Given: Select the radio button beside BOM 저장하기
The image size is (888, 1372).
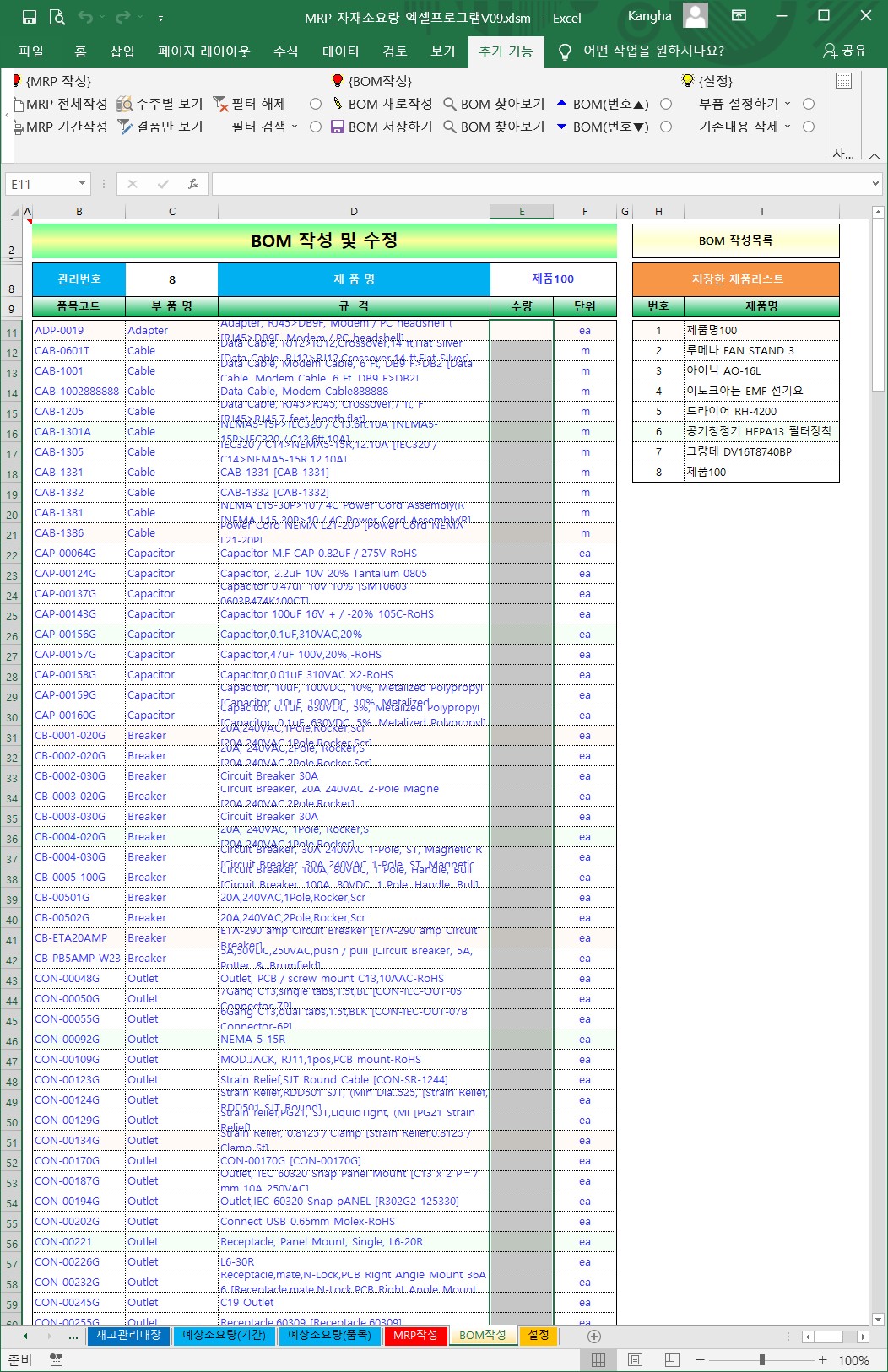Looking at the screenshot, I should point(316,127).
